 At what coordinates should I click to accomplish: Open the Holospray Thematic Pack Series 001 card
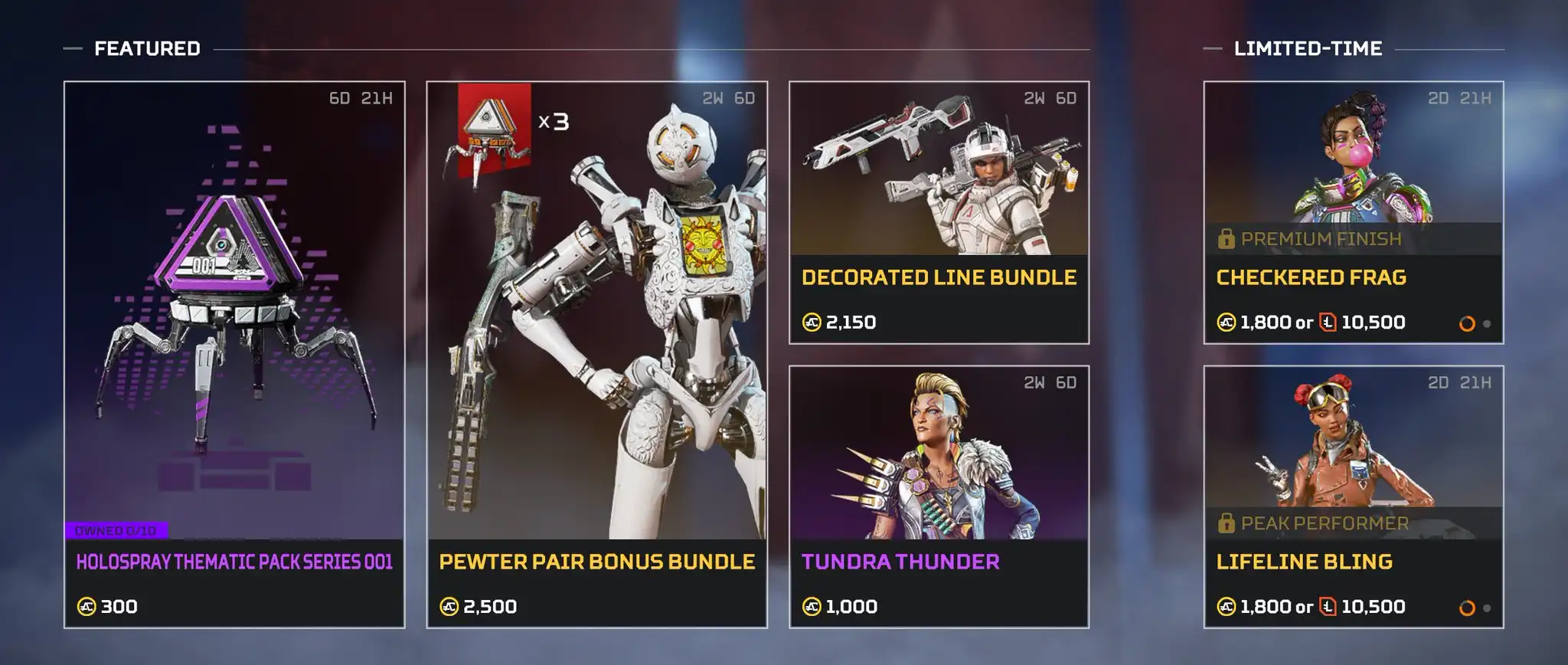point(234,355)
